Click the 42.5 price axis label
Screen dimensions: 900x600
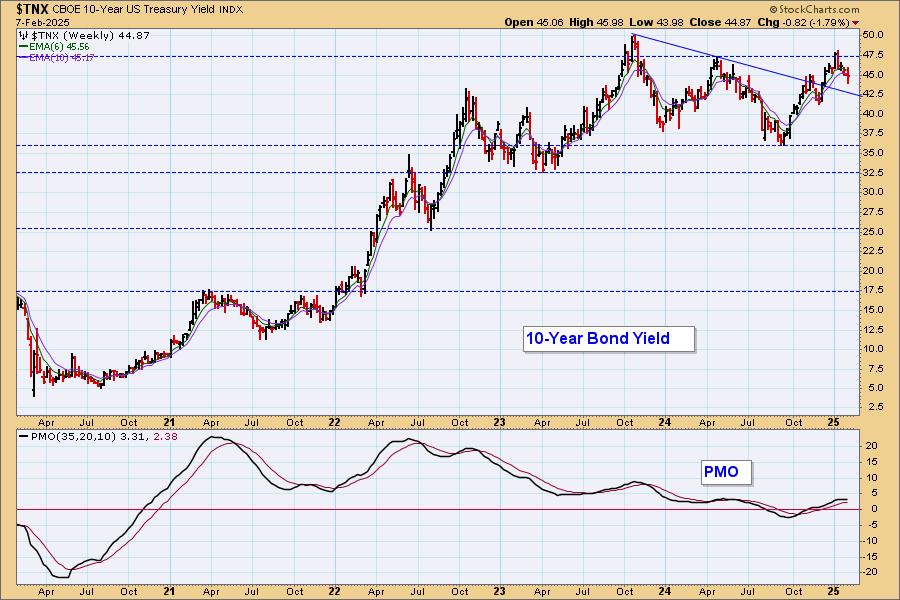click(x=872, y=94)
